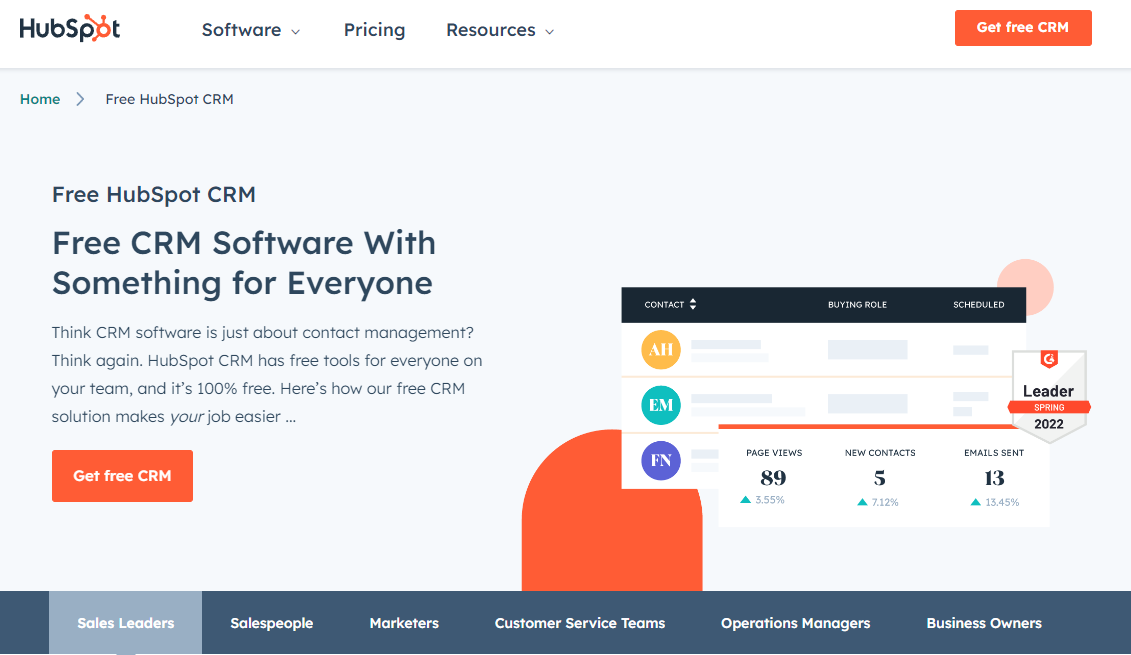This screenshot has width=1131, height=655.
Task: Click the 3.55% page views increase
Action: click(762, 500)
